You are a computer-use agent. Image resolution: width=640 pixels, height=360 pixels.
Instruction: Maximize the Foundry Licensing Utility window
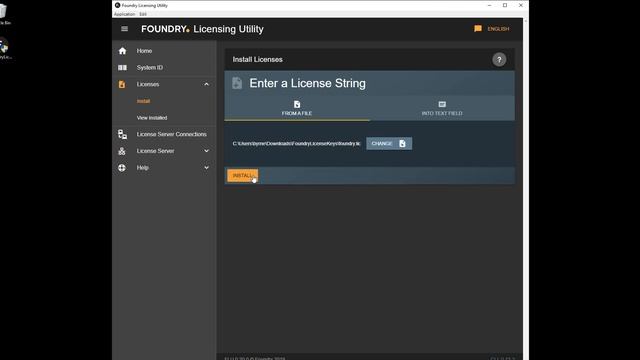pyautogui.click(x=505, y=5)
